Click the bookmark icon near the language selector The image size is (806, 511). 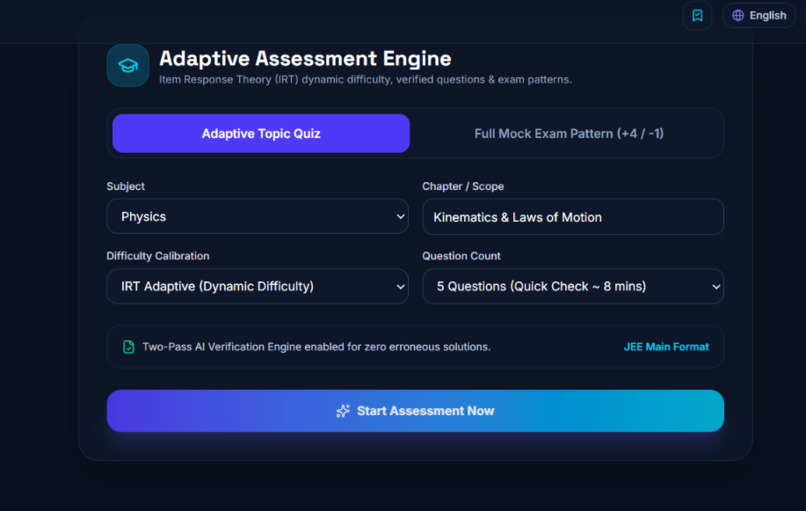pos(697,15)
